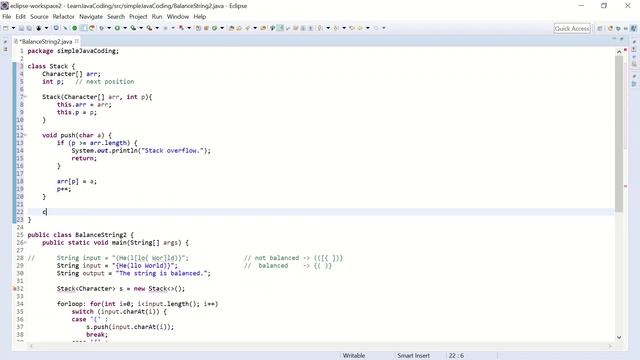This screenshot has width=640, height=360.
Task: Click the Stack overflow println line
Action: pyautogui.click(x=141, y=151)
